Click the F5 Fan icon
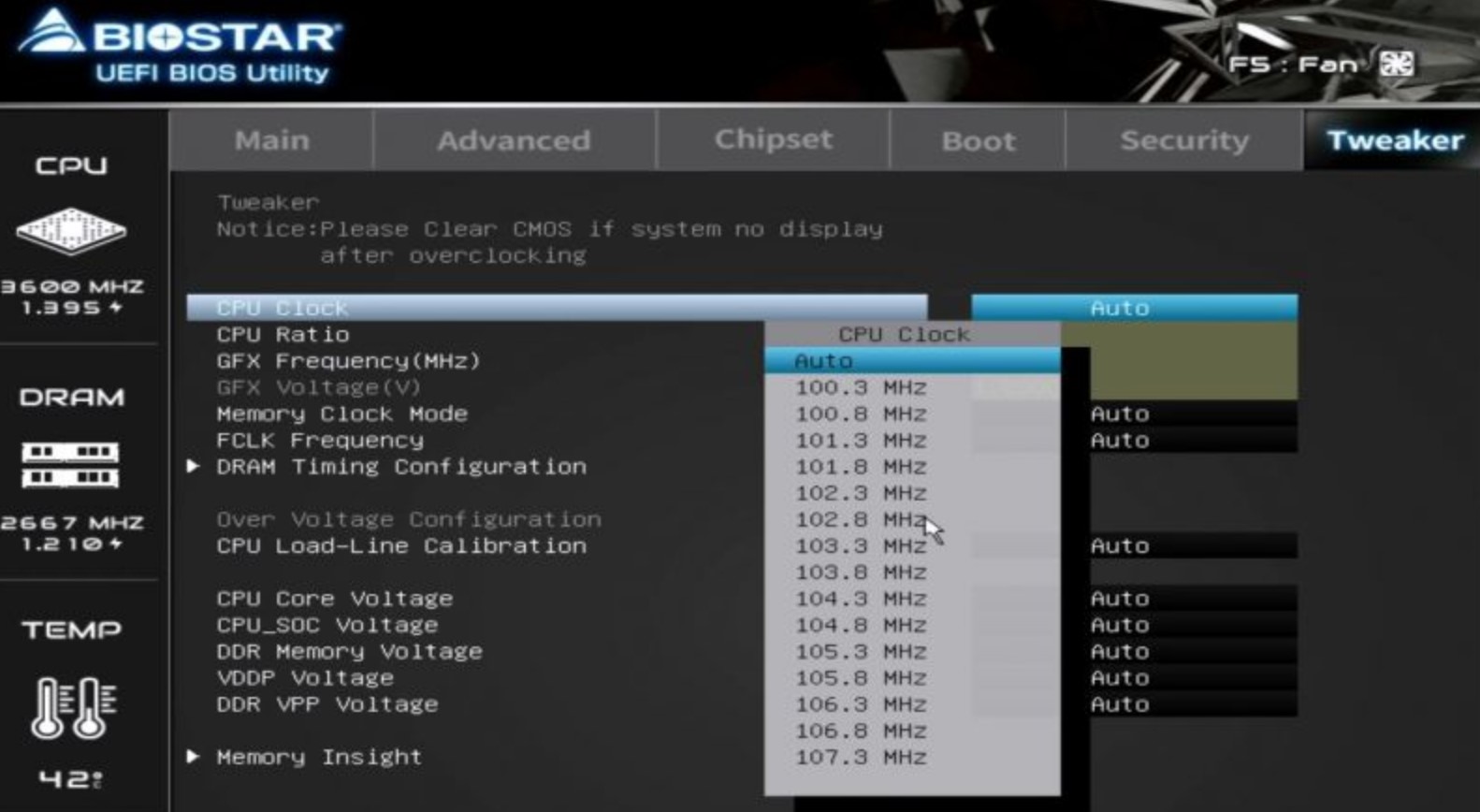This screenshot has width=1480, height=812. (x=1397, y=64)
